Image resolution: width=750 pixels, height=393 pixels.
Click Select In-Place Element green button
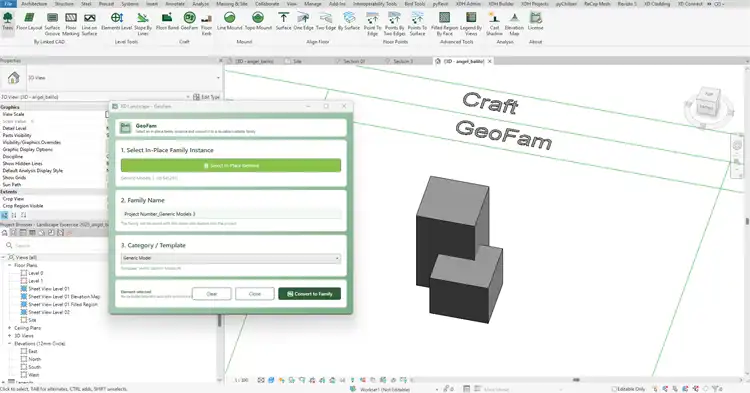point(231,165)
